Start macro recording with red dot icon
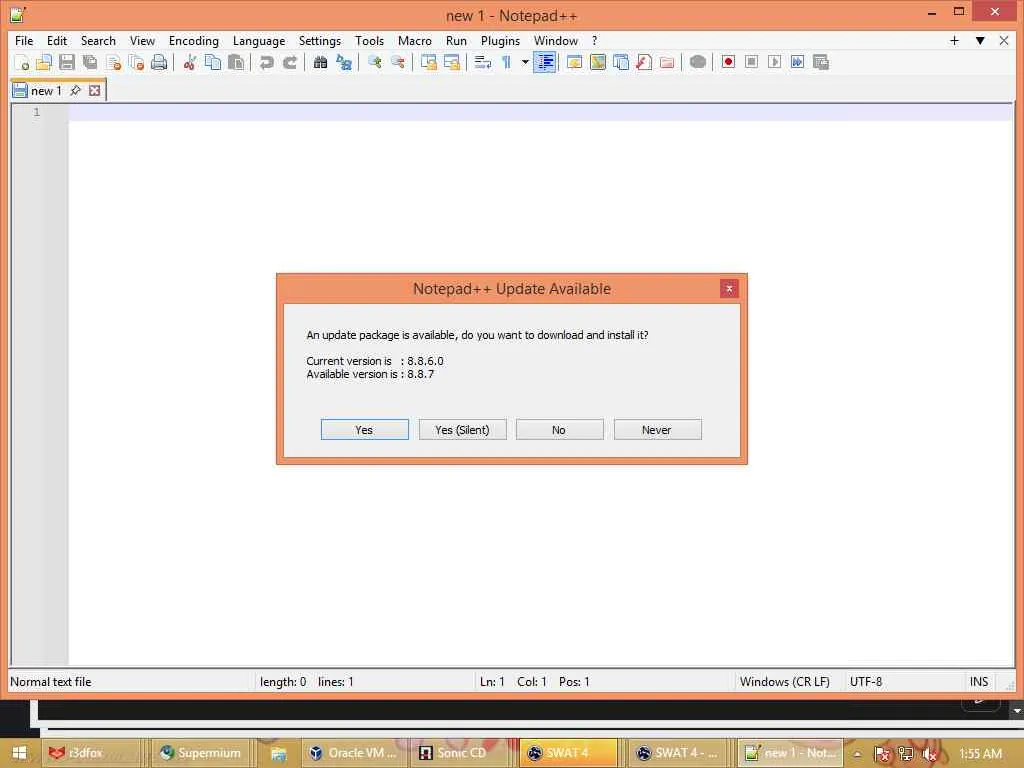 [x=728, y=63]
